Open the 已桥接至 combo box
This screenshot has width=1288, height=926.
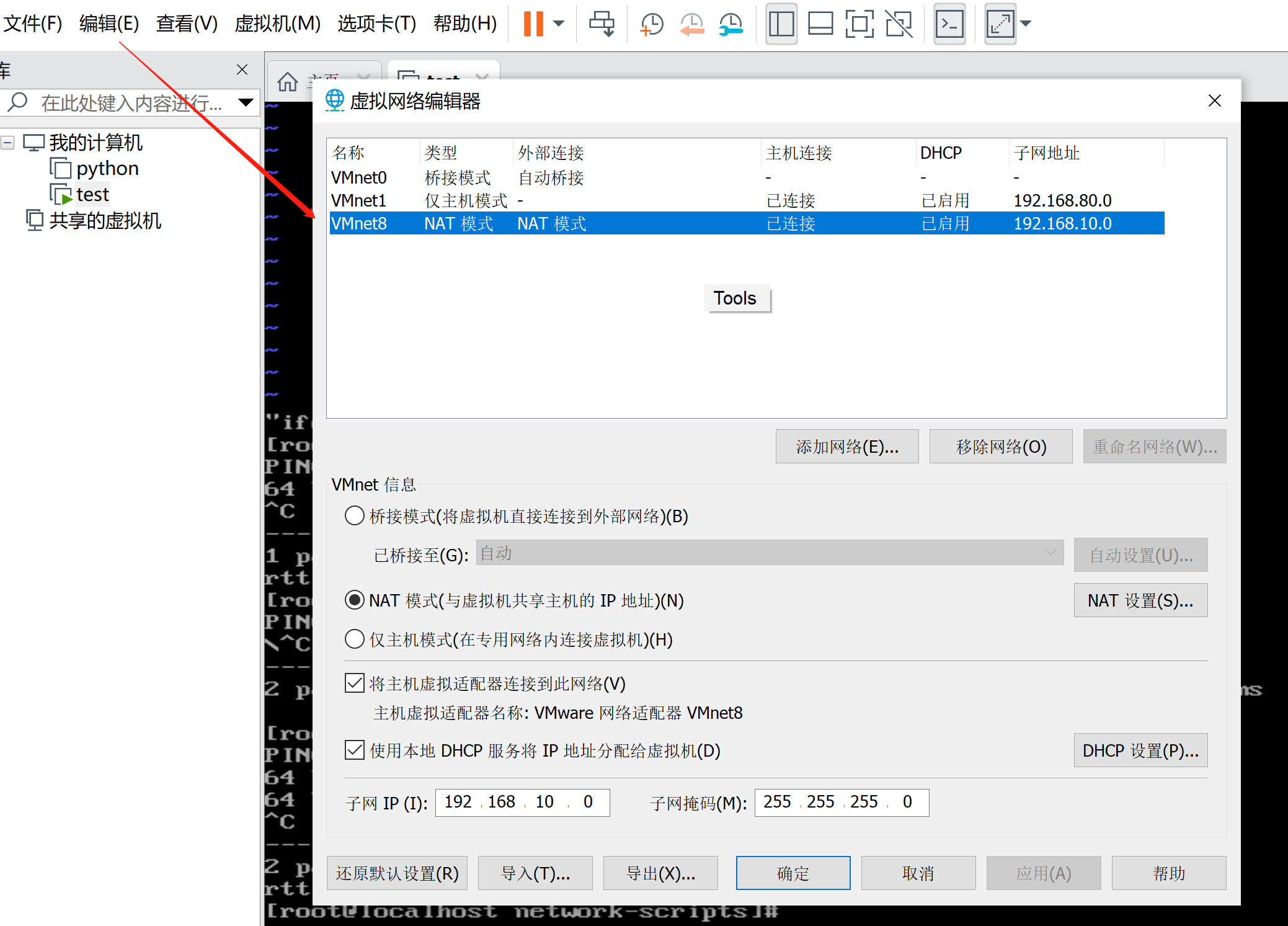770,553
